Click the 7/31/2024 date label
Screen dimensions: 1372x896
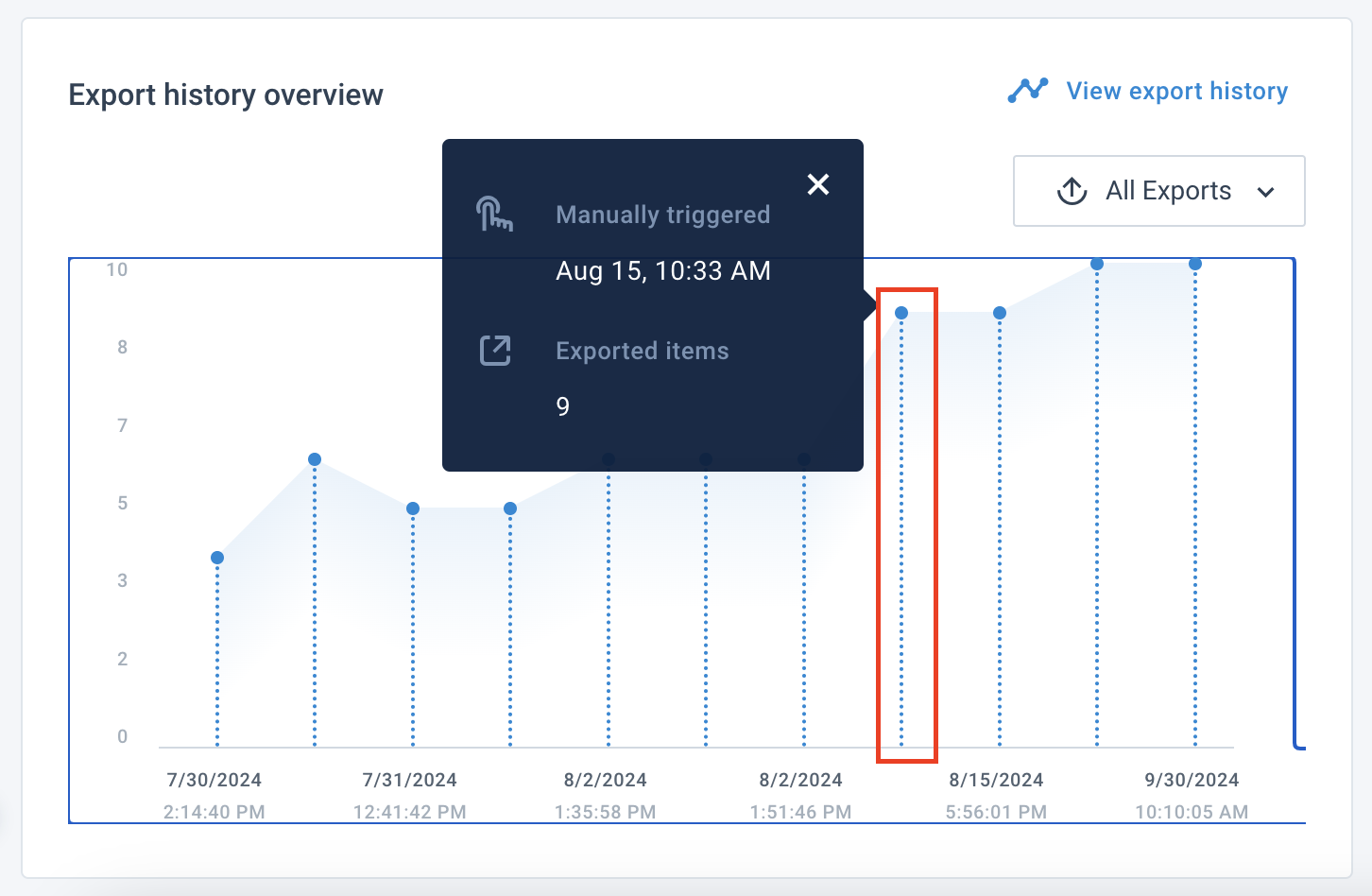coord(410,780)
